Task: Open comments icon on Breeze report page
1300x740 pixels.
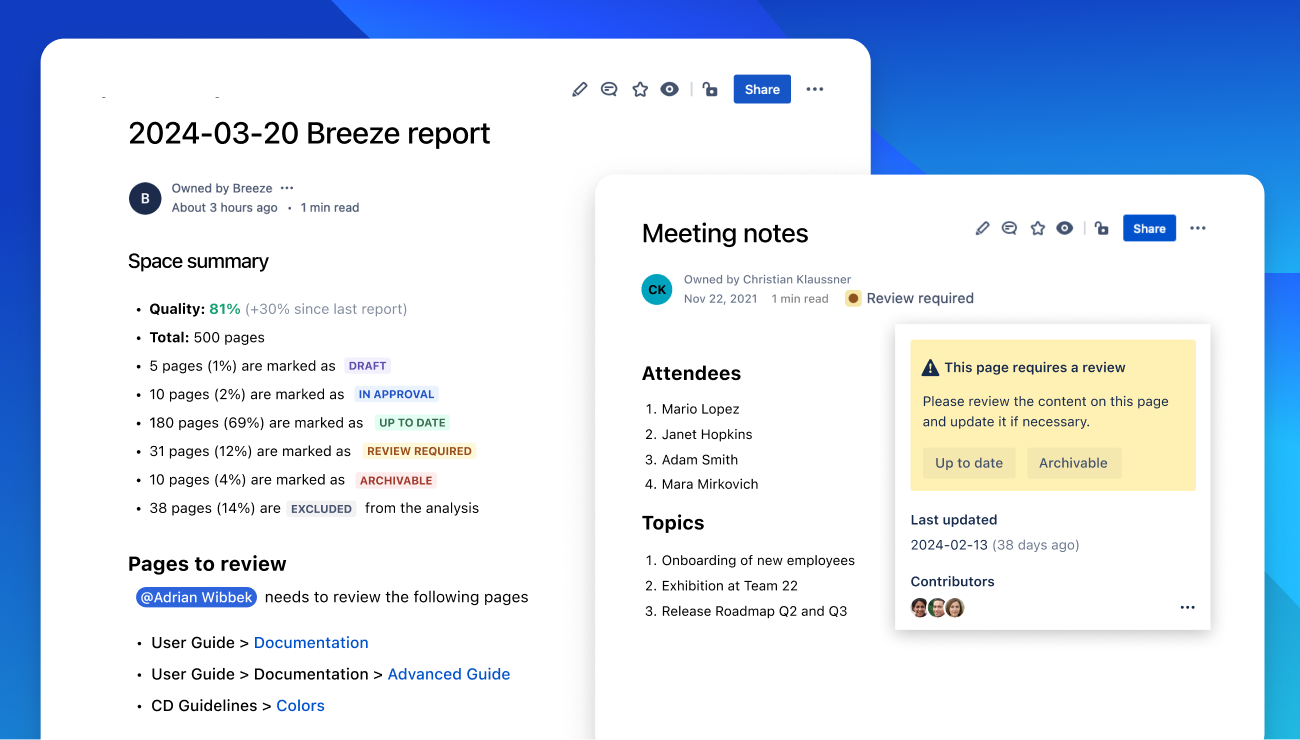Action: 609,89
